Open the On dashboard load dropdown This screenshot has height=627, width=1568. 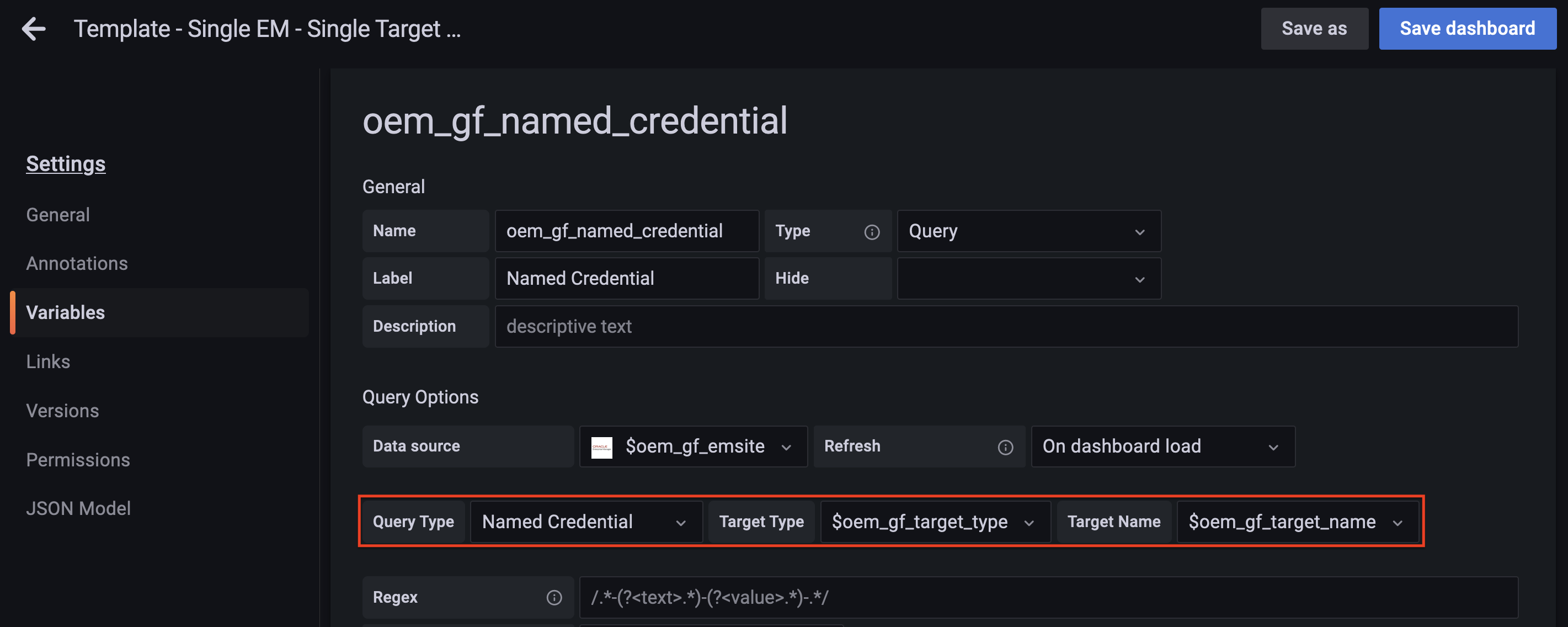click(x=1162, y=447)
